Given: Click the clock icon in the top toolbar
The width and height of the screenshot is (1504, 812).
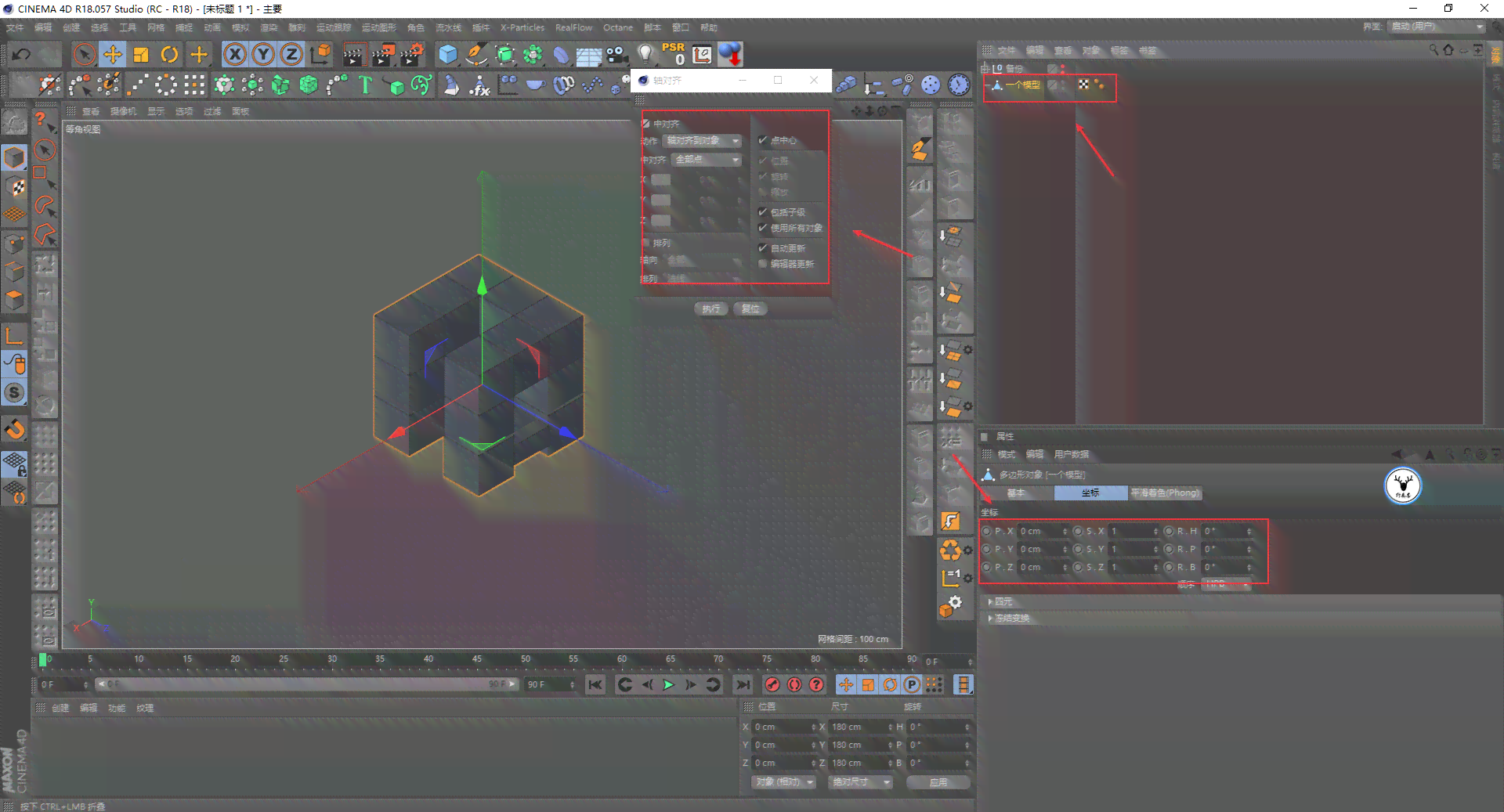Looking at the screenshot, I should click(959, 85).
